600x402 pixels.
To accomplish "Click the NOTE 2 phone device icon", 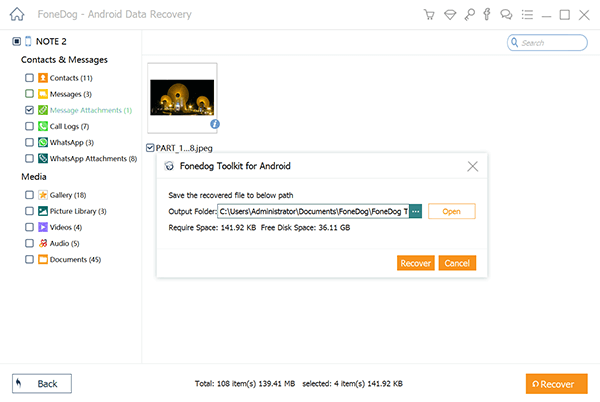I will [28, 41].
